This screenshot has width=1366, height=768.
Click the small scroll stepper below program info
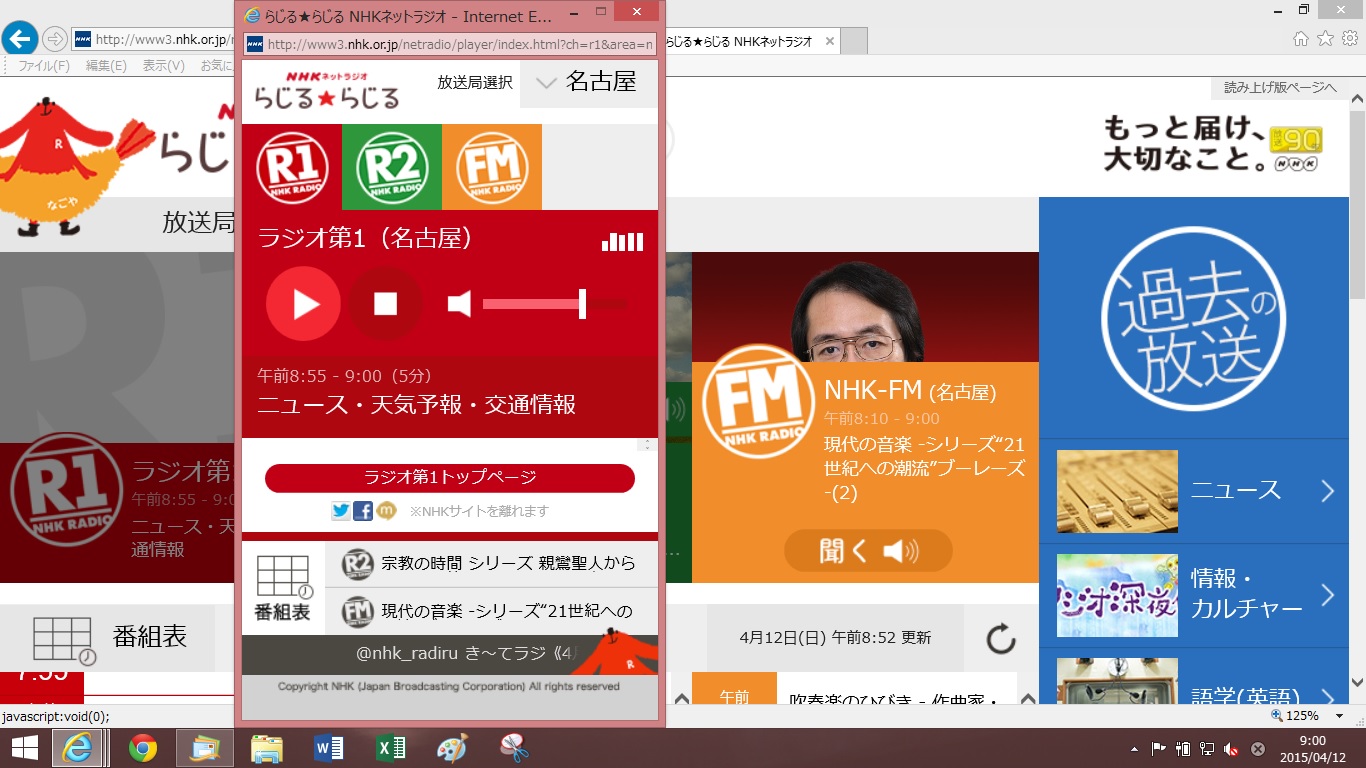click(647, 445)
